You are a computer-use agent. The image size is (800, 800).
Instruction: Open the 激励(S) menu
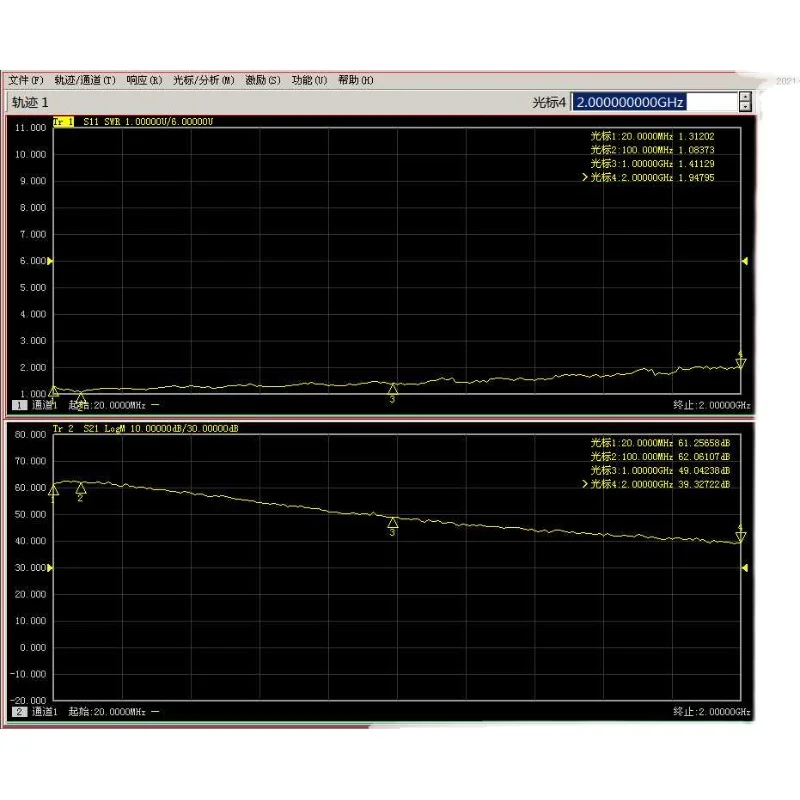[x=263, y=80]
